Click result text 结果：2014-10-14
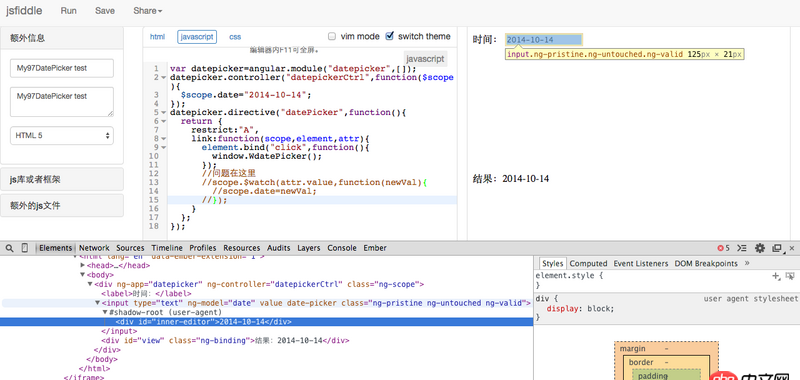The height and width of the screenshot is (380, 800). (511, 179)
